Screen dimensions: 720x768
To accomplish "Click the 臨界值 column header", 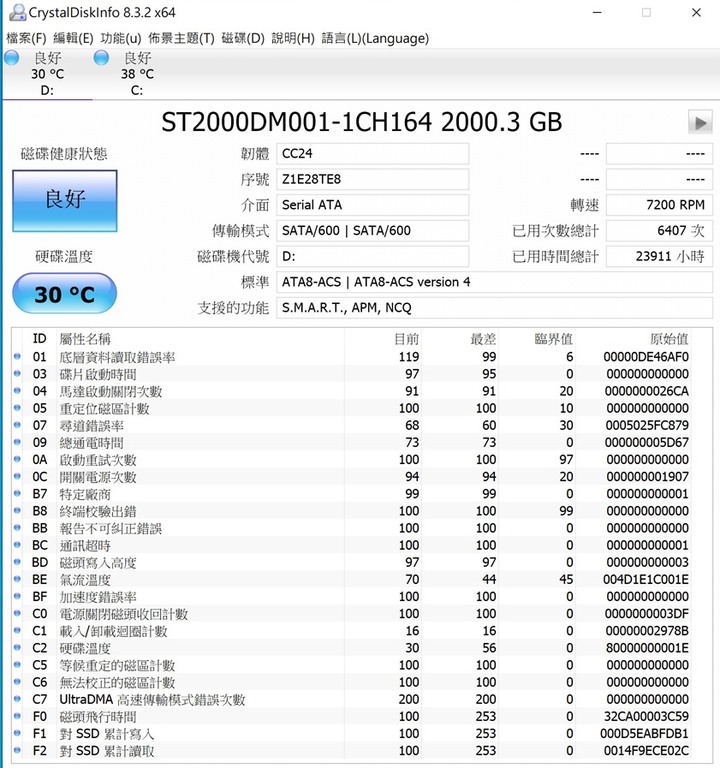I will (x=553, y=338).
